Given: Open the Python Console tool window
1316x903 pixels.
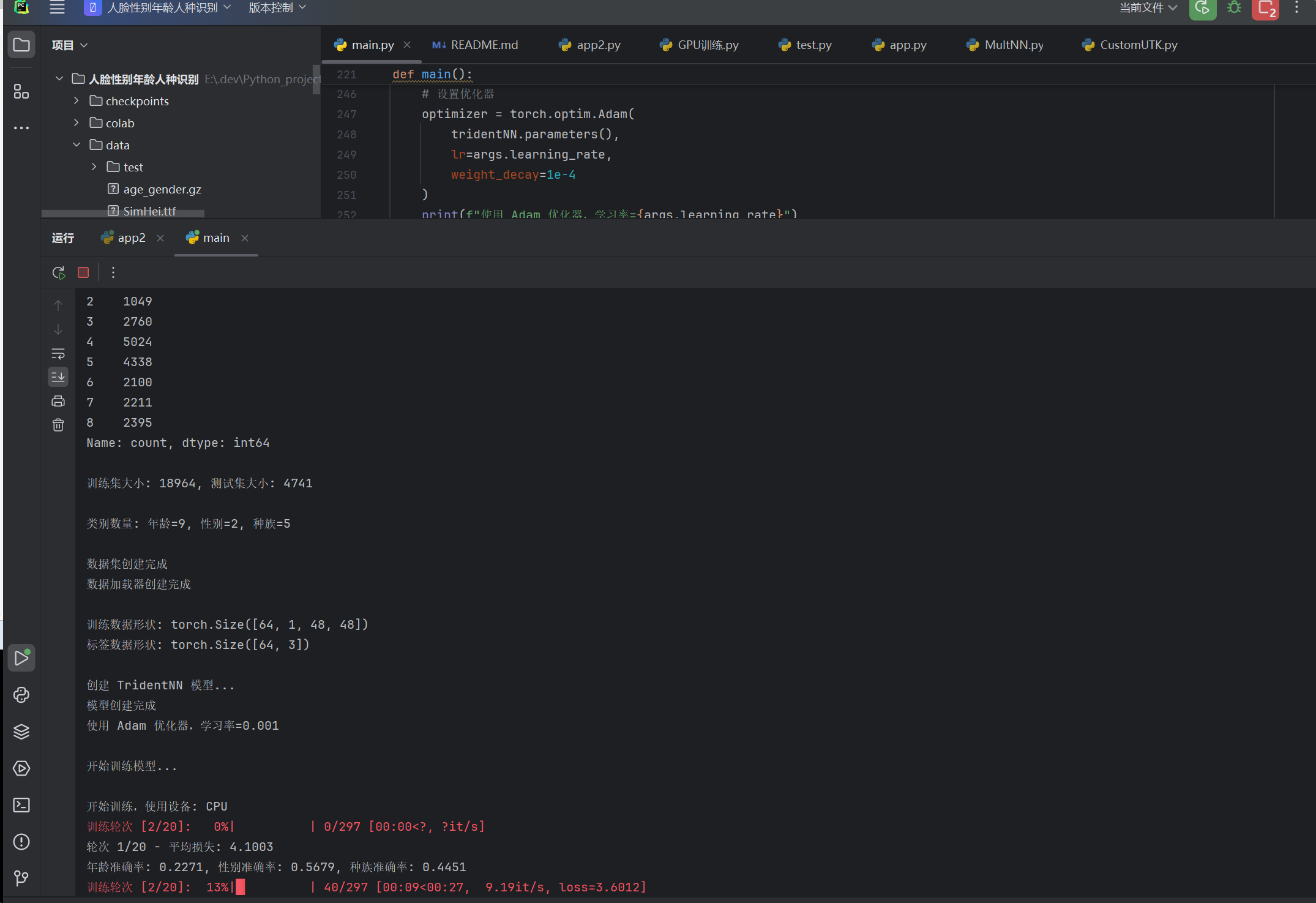Looking at the screenshot, I should point(21,695).
